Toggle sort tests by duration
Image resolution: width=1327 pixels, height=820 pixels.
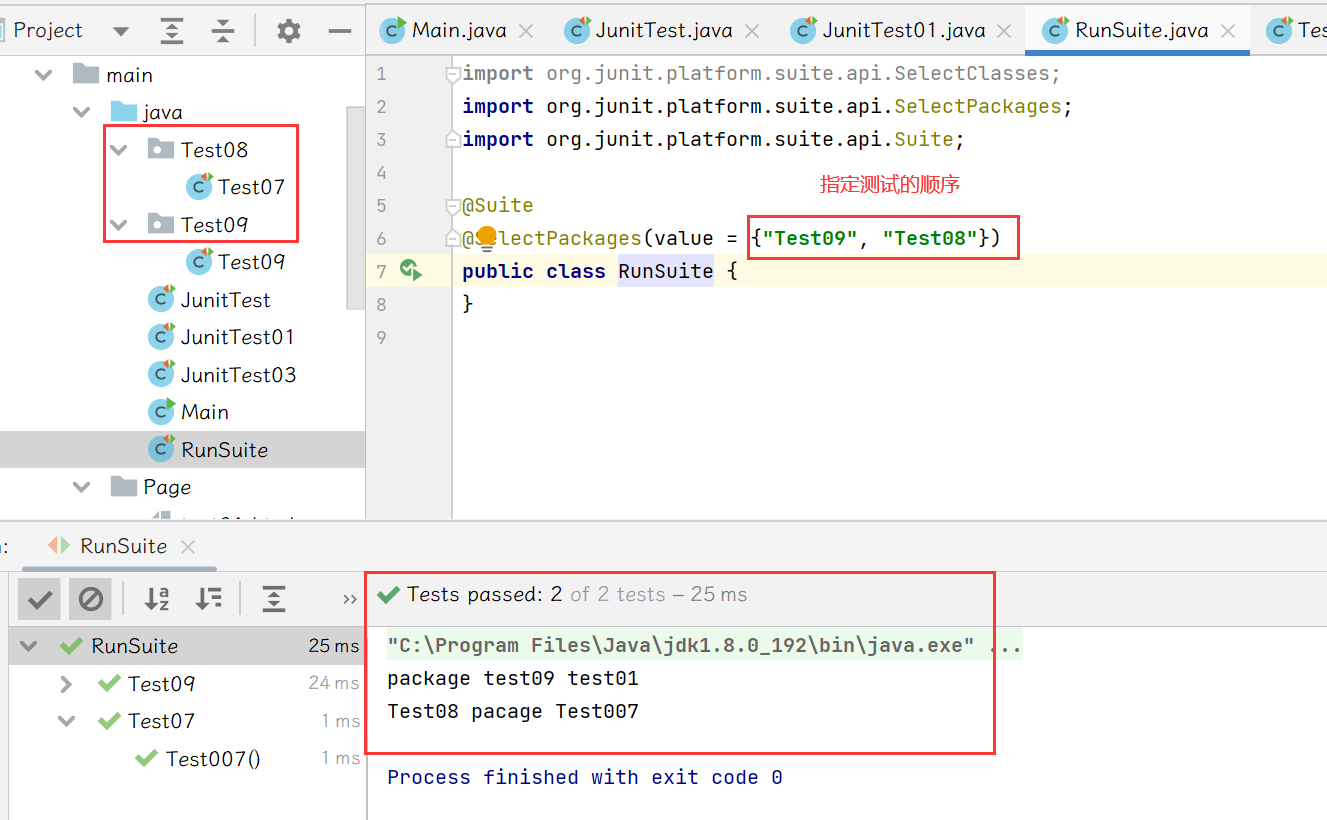209,598
